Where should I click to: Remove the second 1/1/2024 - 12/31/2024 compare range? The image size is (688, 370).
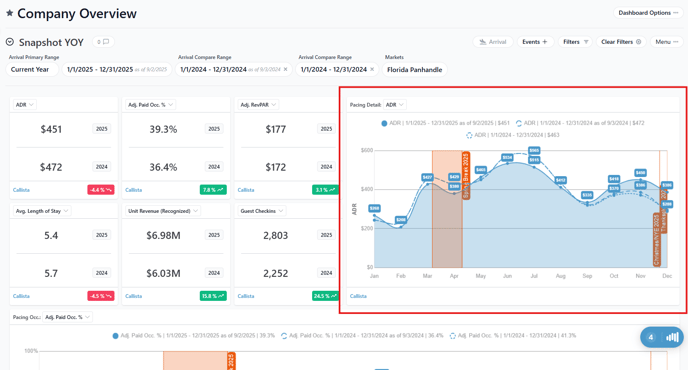coord(372,69)
